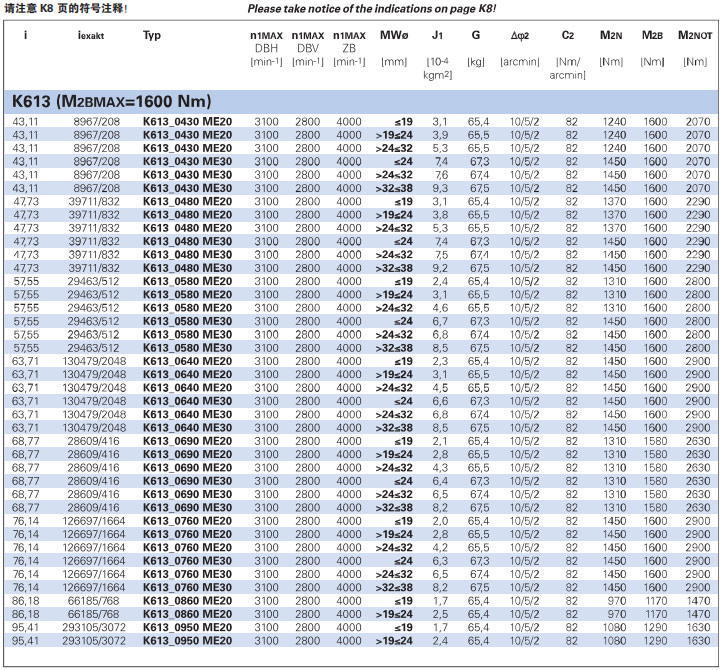Select the 'C2' column header

click(x=568, y=35)
